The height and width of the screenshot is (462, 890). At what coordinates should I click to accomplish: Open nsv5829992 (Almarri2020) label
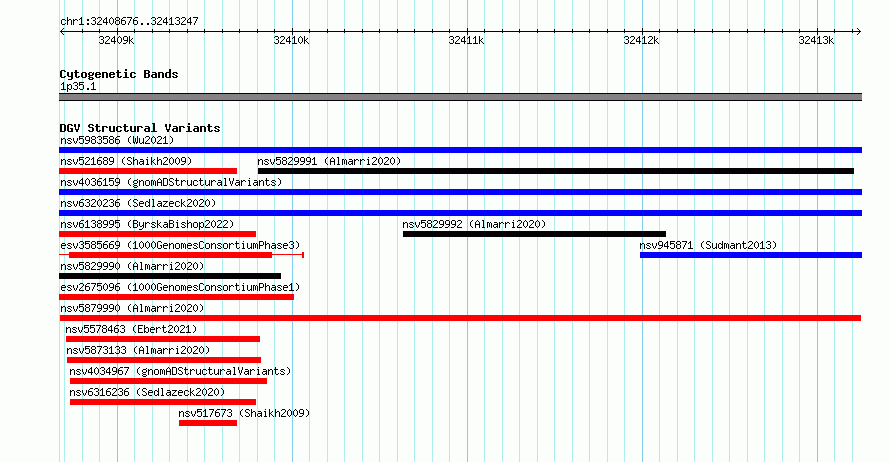pyautogui.click(x=474, y=224)
